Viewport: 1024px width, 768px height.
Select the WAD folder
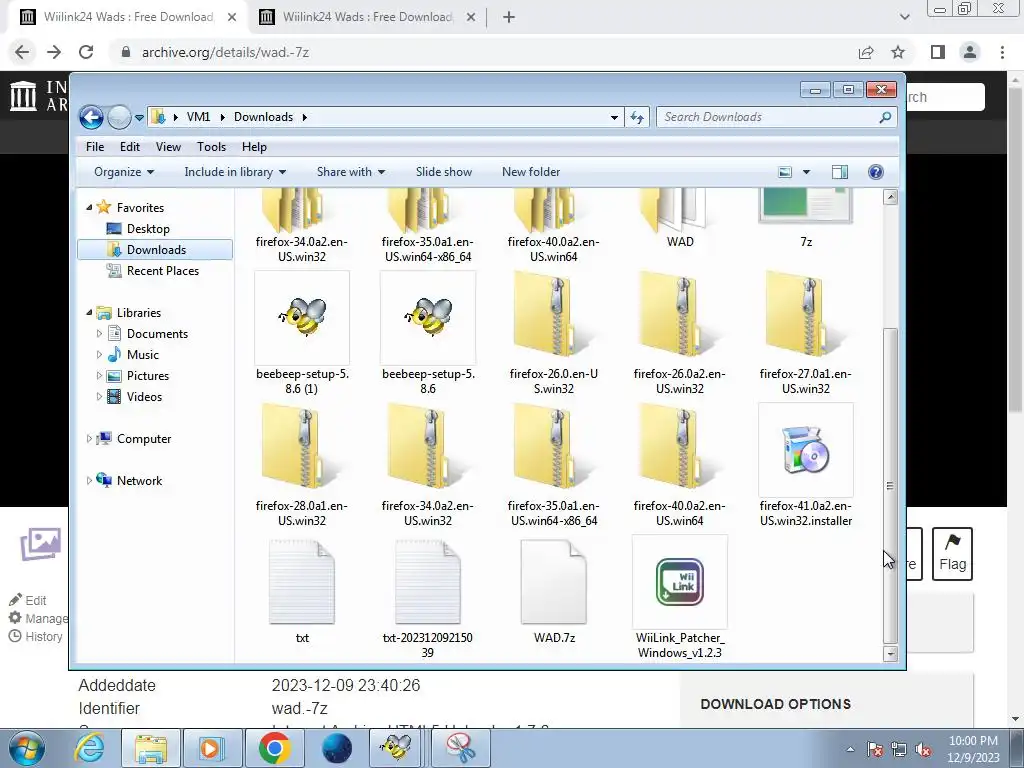pos(680,219)
